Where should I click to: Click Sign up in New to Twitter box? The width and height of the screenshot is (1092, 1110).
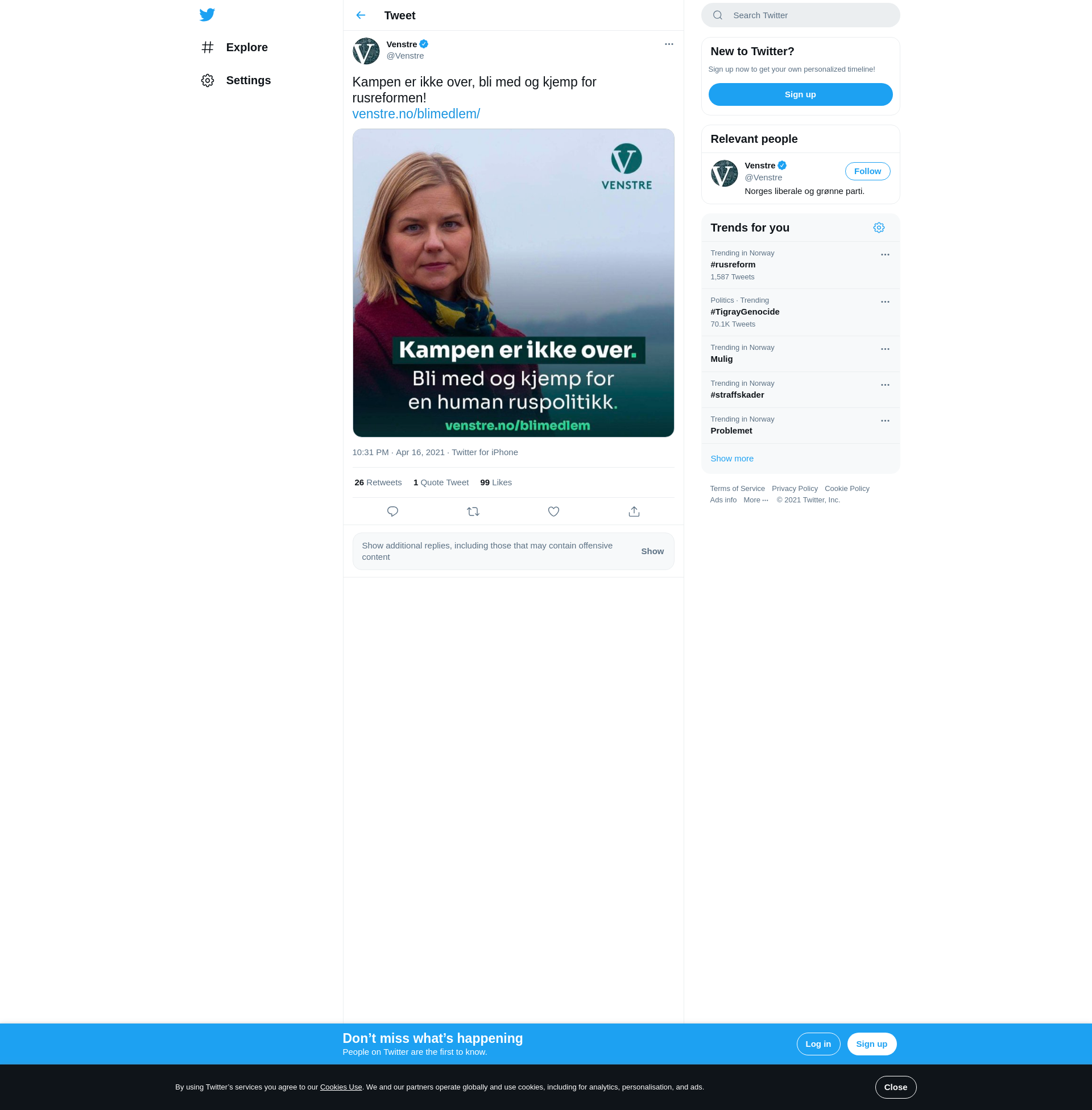[800, 94]
